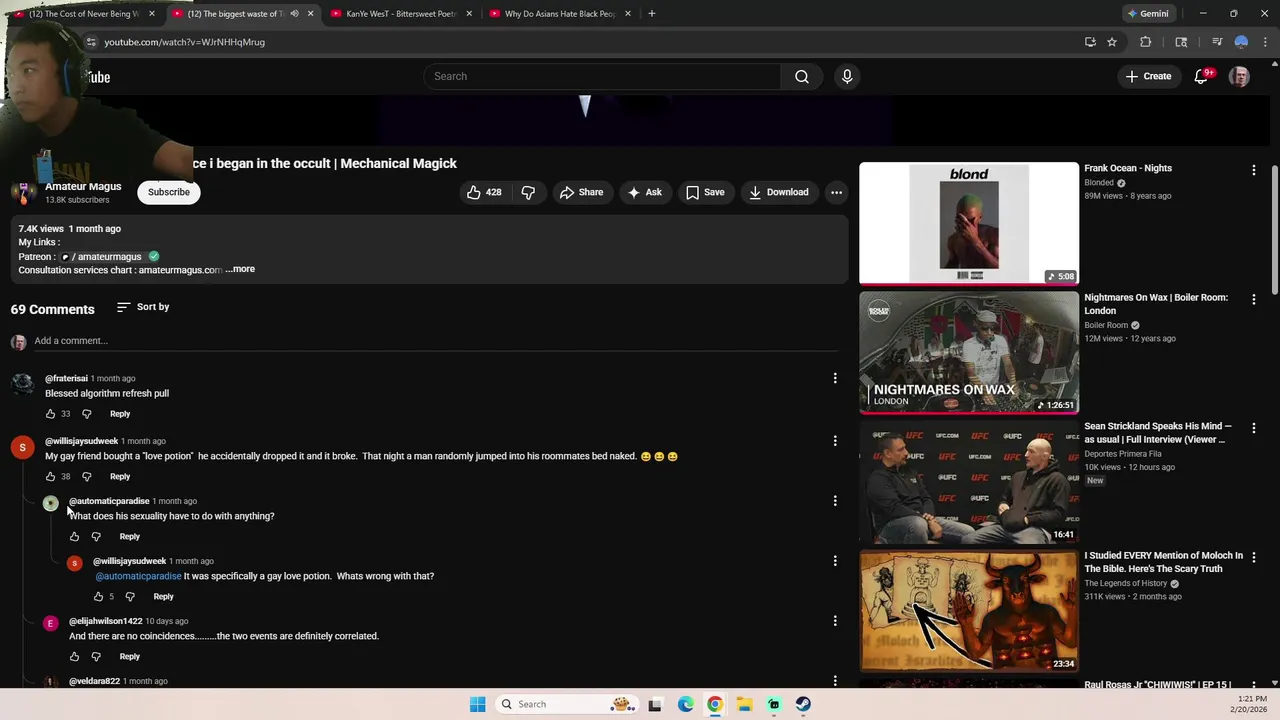Open a new browser tab
The height and width of the screenshot is (720, 1280).
click(651, 14)
